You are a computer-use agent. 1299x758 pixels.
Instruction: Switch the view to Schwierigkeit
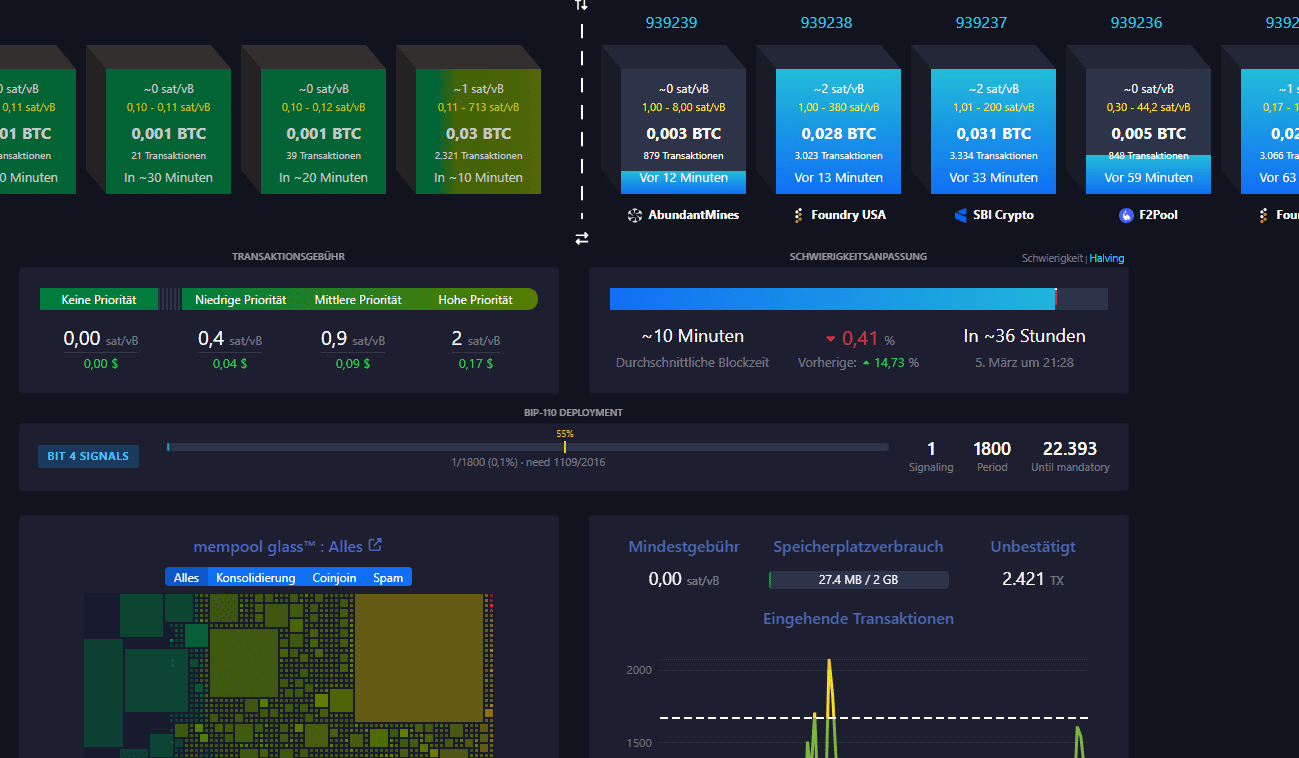pos(1053,258)
